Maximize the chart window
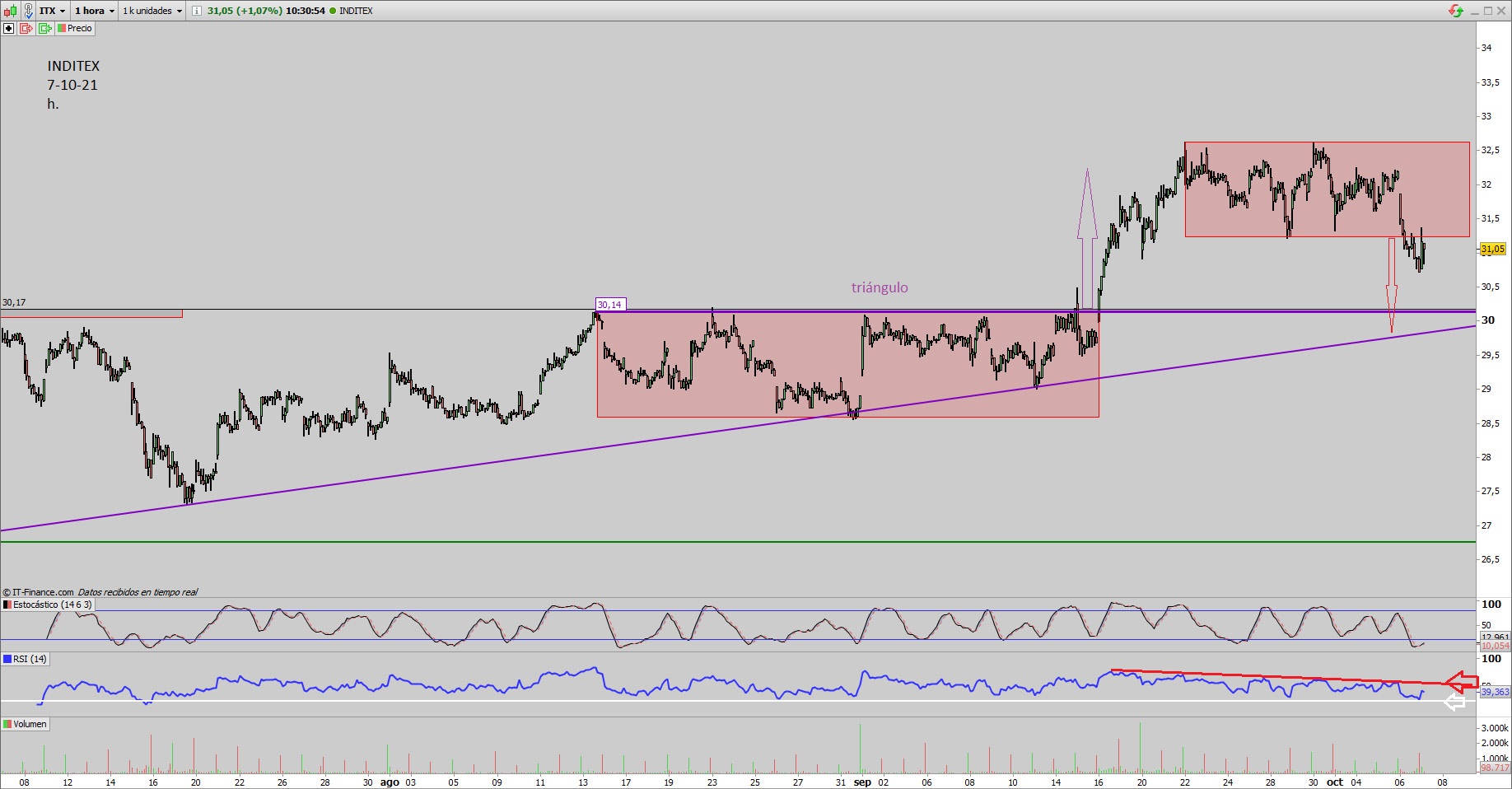 tap(1488, 11)
